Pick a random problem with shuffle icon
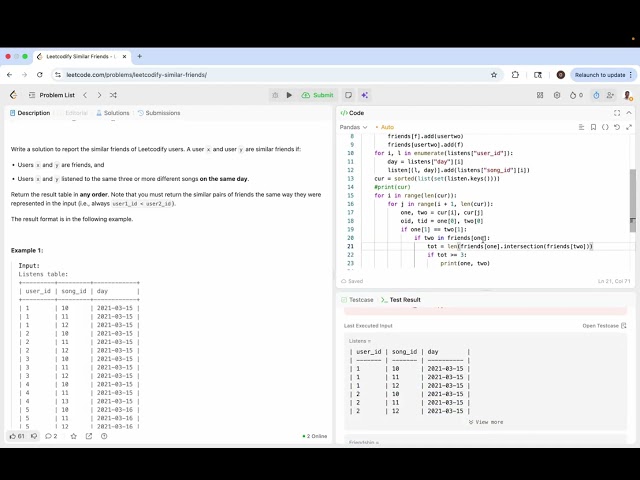 pyautogui.click(x=113, y=95)
